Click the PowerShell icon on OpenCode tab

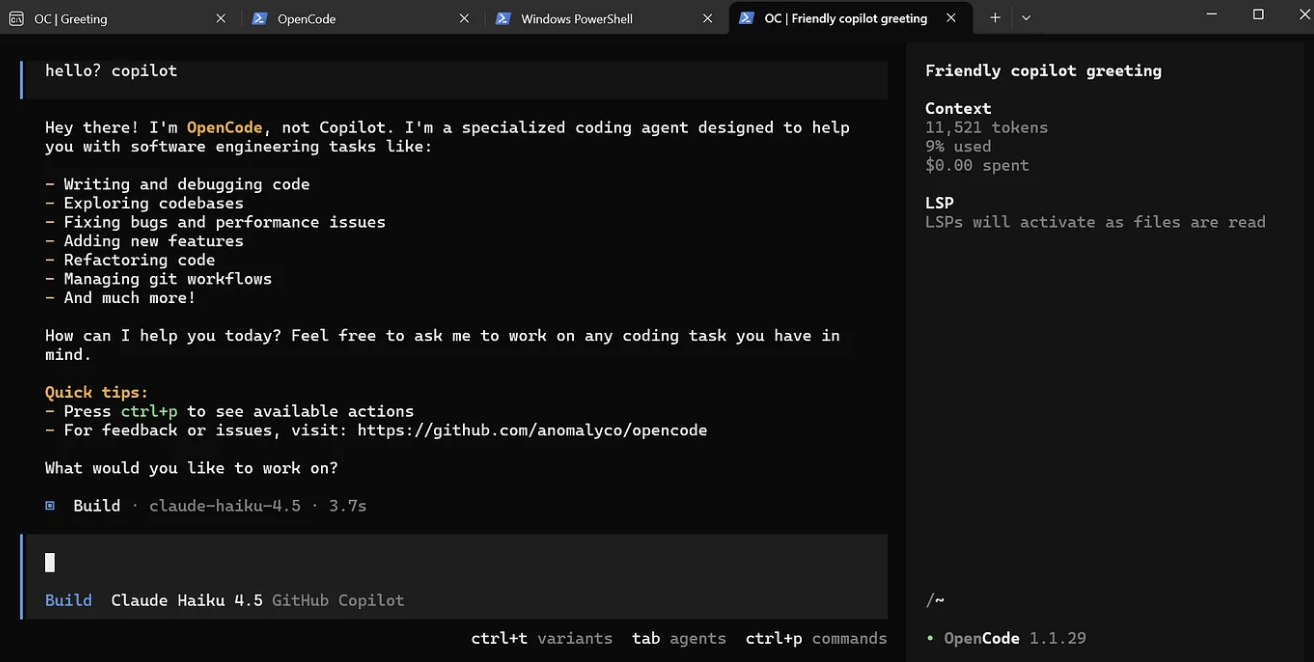coord(259,18)
